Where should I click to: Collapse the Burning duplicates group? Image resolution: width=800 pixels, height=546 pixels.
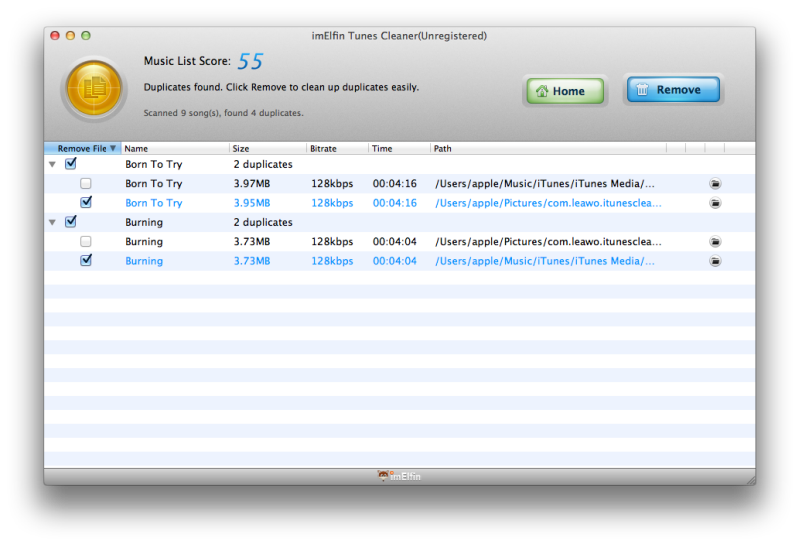tap(52, 222)
